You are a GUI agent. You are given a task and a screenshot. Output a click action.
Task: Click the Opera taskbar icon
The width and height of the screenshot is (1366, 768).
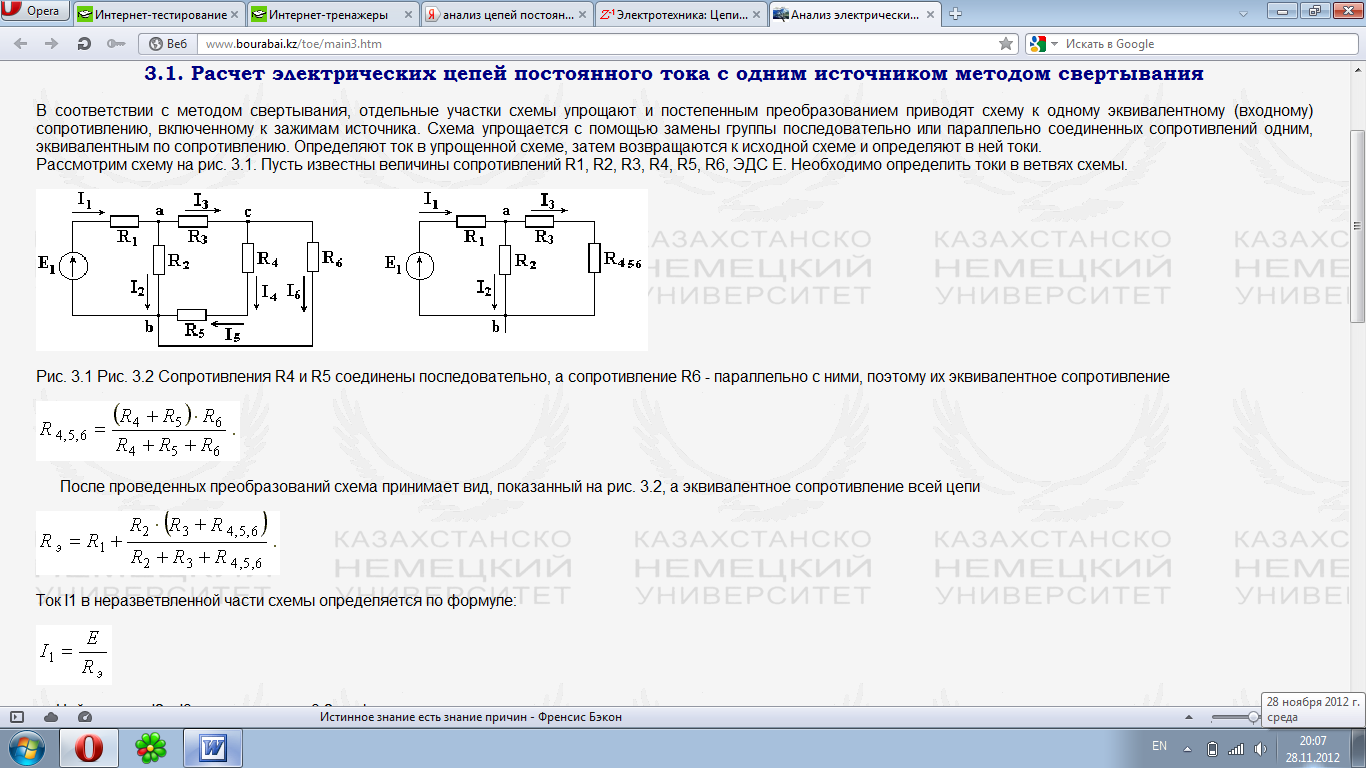pos(90,748)
